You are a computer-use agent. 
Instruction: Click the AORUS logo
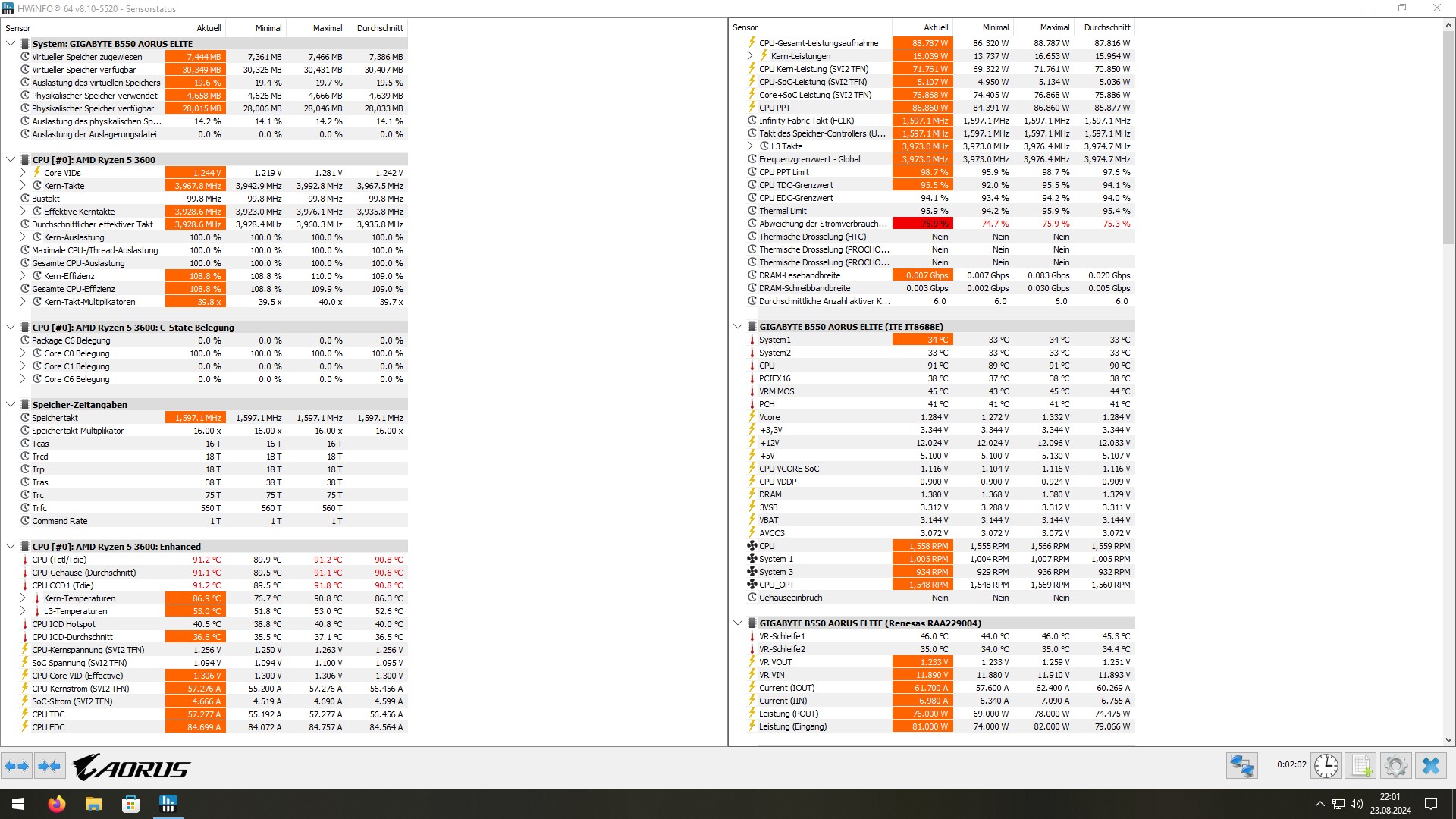point(131,767)
